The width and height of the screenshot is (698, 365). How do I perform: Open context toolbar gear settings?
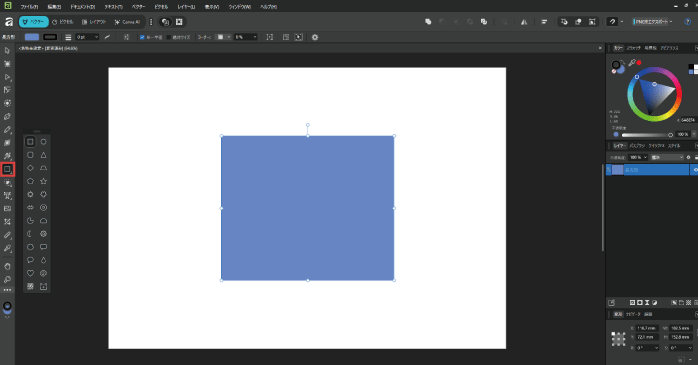pos(315,37)
